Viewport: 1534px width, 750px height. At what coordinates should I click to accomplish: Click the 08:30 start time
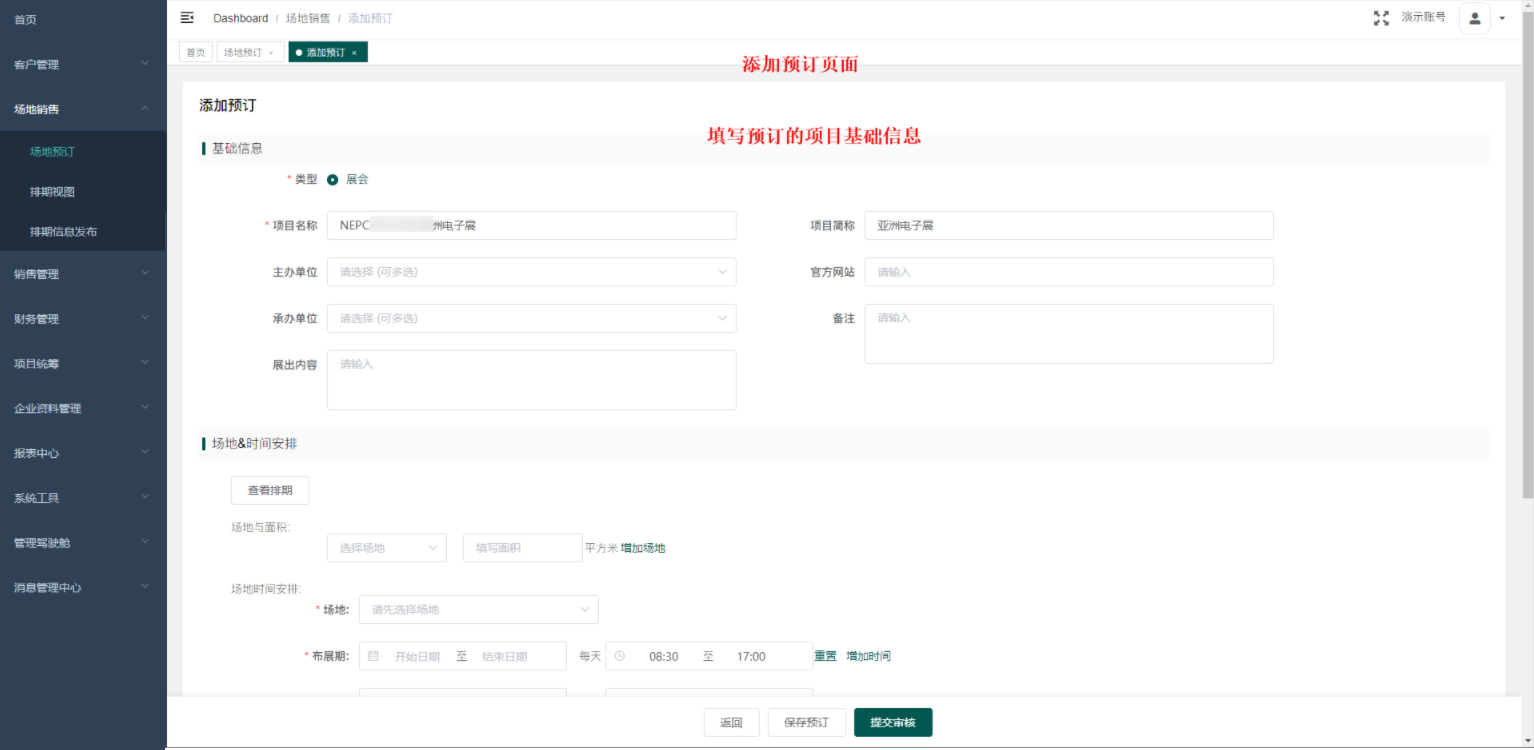664,657
